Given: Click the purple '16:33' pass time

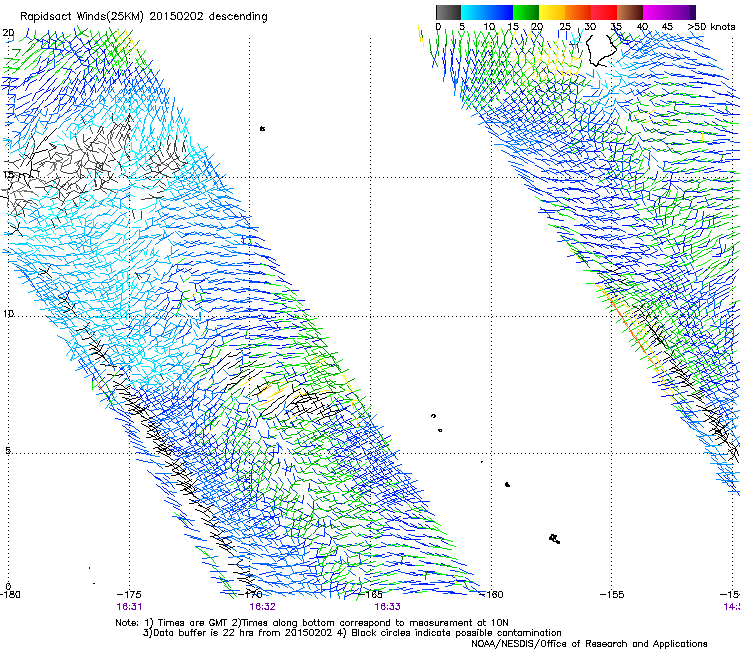Looking at the screenshot, I should (x=387, y=607).
